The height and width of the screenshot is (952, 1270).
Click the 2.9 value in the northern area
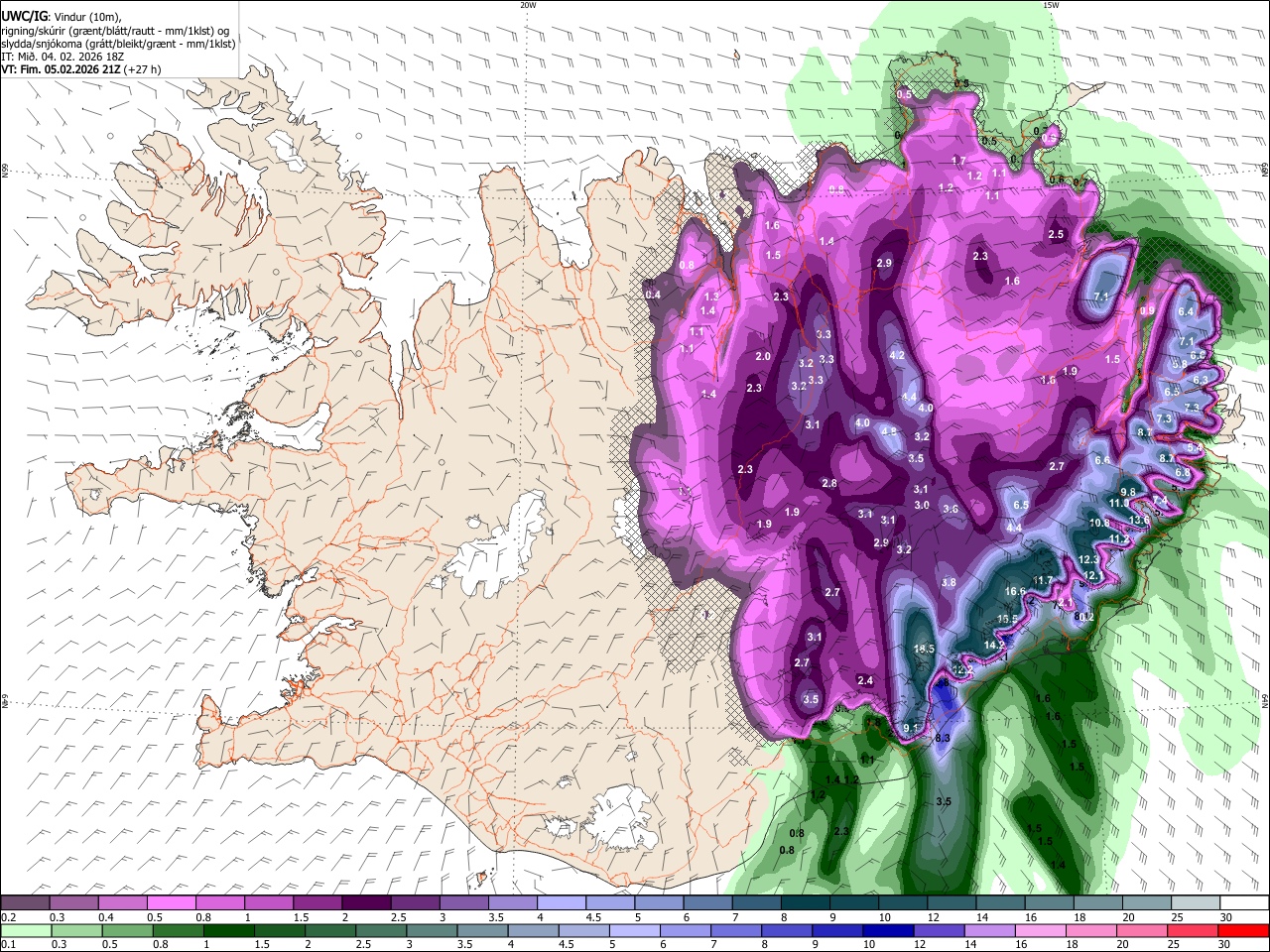tap(884, 263)
